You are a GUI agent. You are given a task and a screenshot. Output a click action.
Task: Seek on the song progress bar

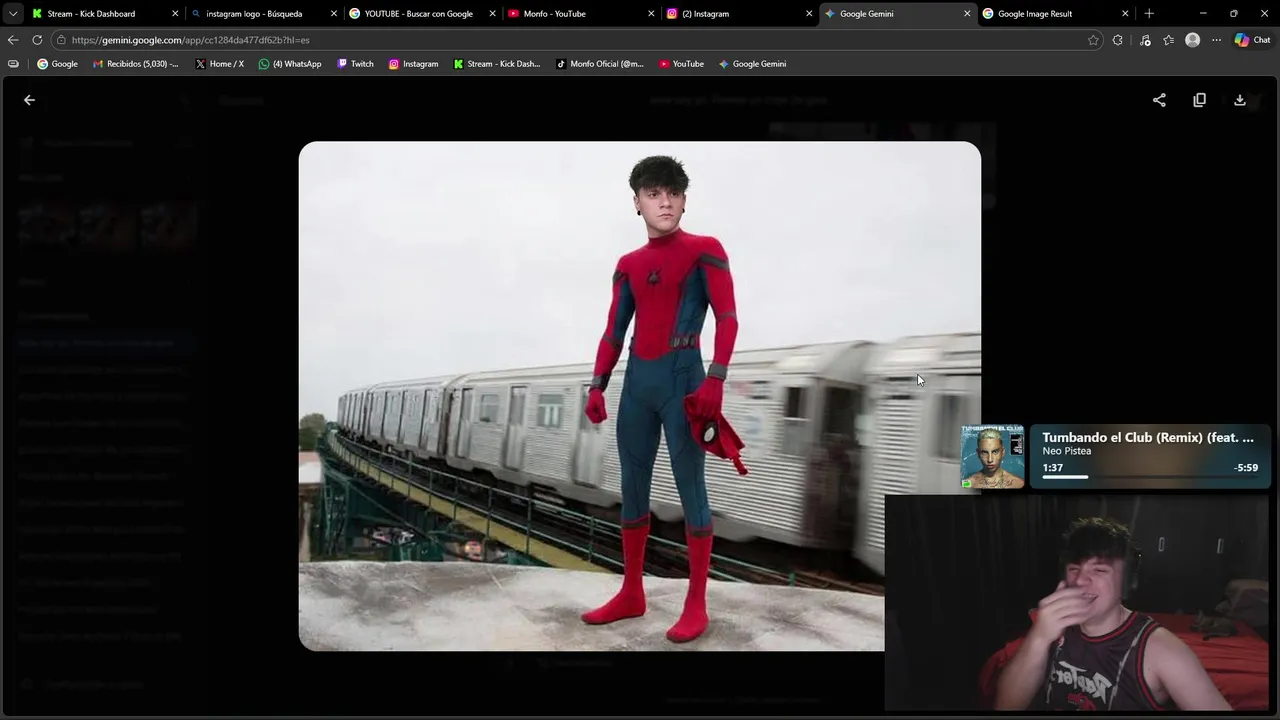click(1150, 477)
